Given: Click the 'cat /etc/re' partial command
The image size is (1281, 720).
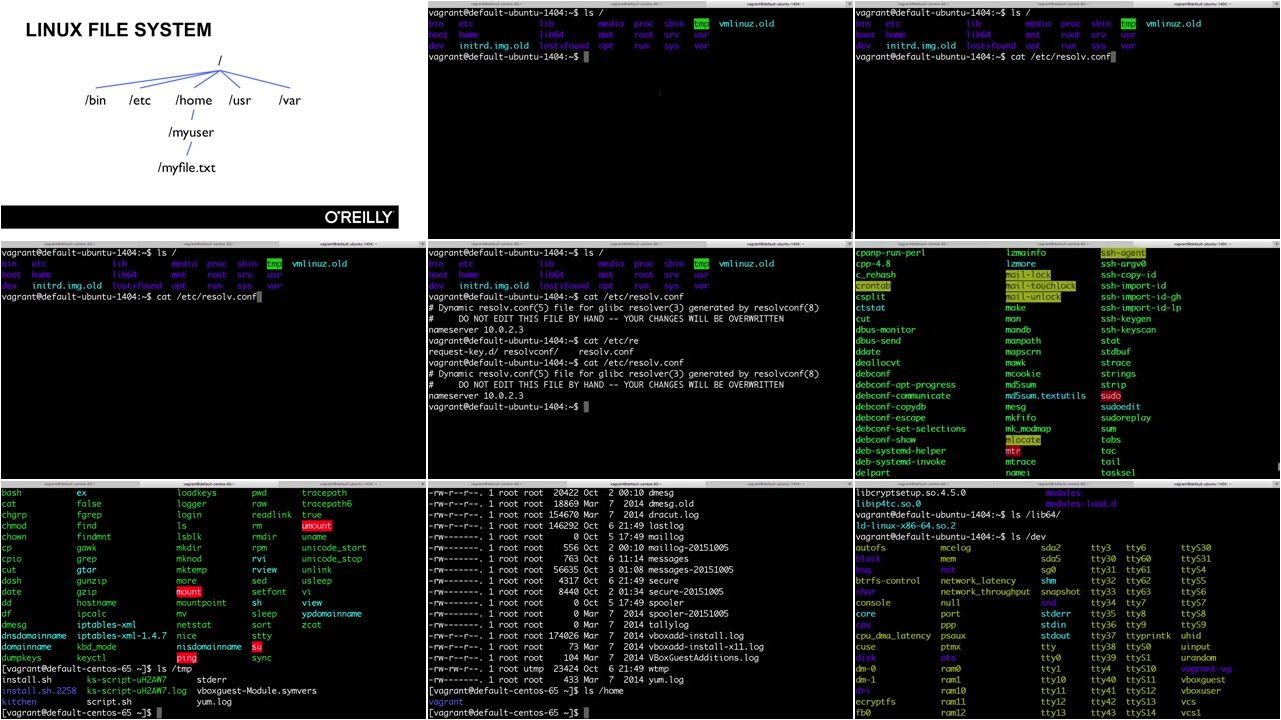Looking at the screenshot, I should click(x=611, y=341).
